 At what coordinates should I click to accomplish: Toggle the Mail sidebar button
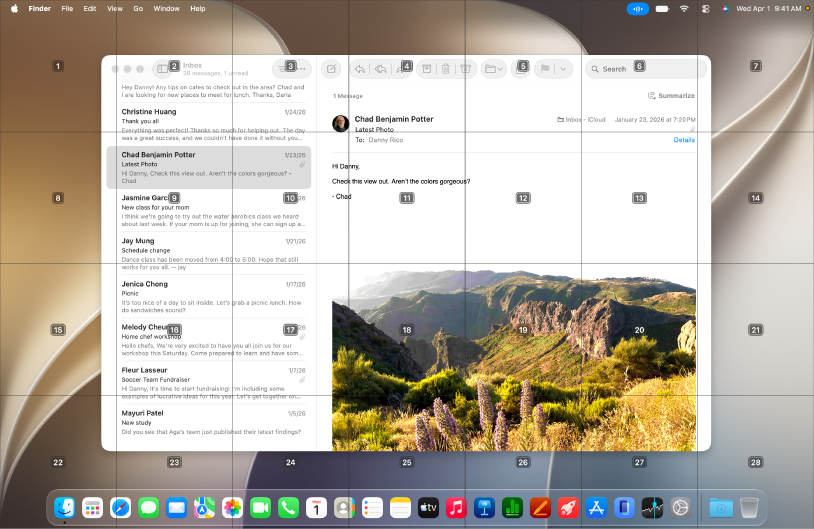(162, 69)
